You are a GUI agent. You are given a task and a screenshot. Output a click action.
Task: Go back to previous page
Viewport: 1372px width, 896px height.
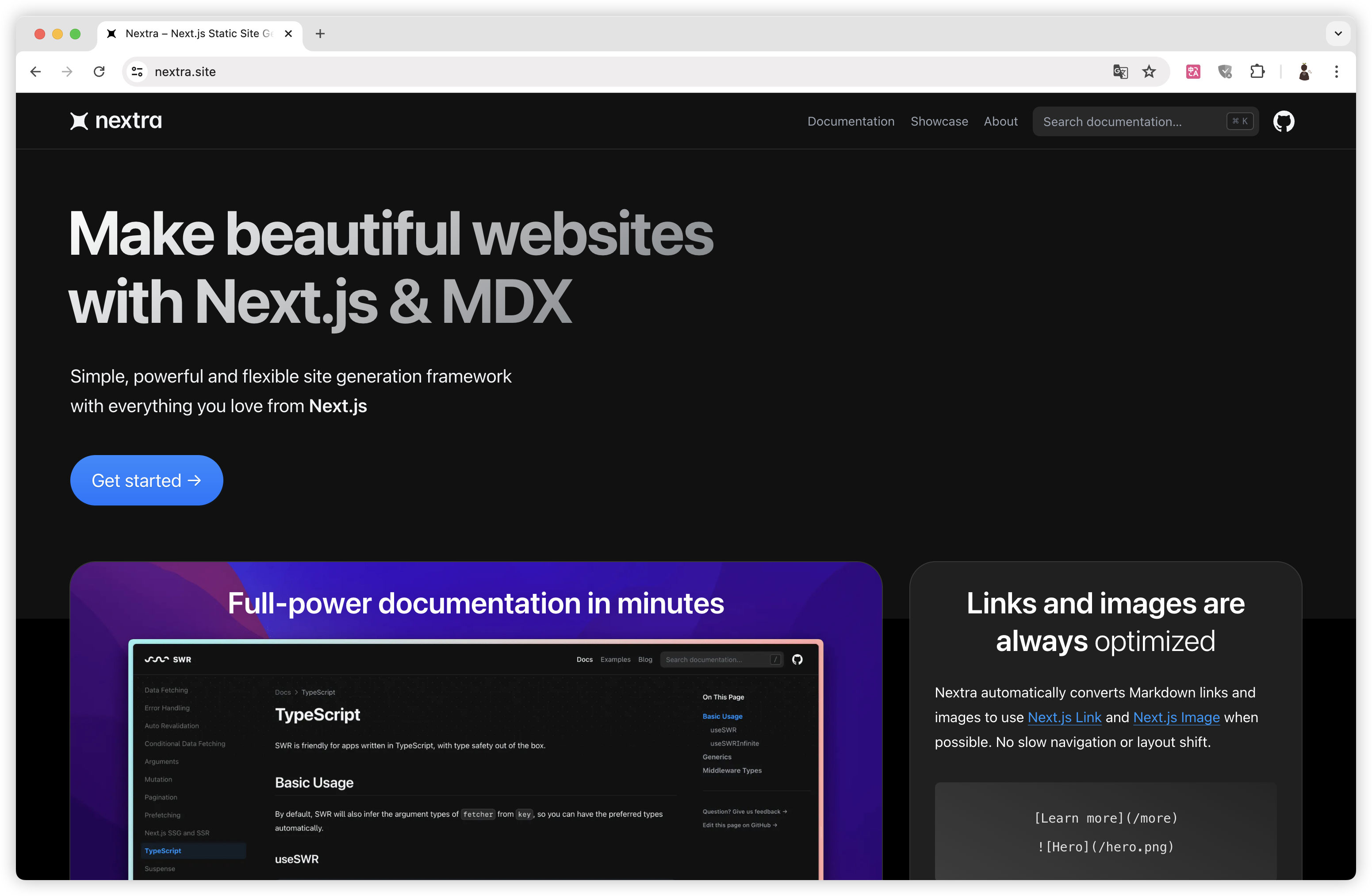[36, 72]
